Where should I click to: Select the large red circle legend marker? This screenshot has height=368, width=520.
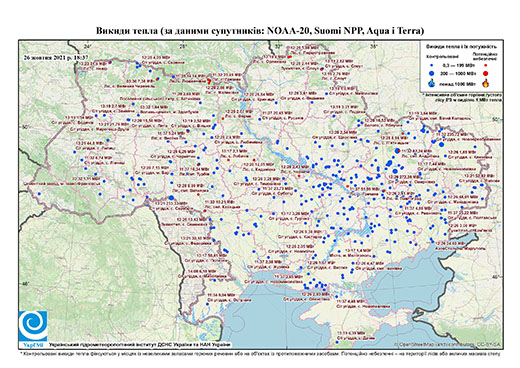coord(485,73)
